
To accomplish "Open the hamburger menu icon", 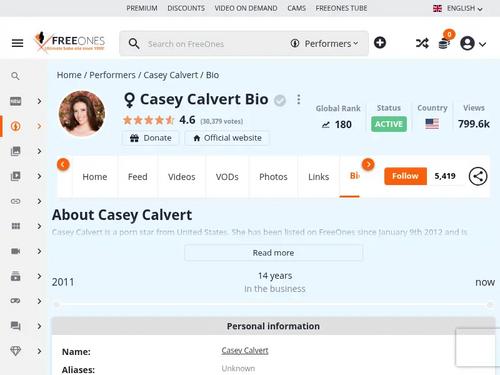I will [17, 43].
